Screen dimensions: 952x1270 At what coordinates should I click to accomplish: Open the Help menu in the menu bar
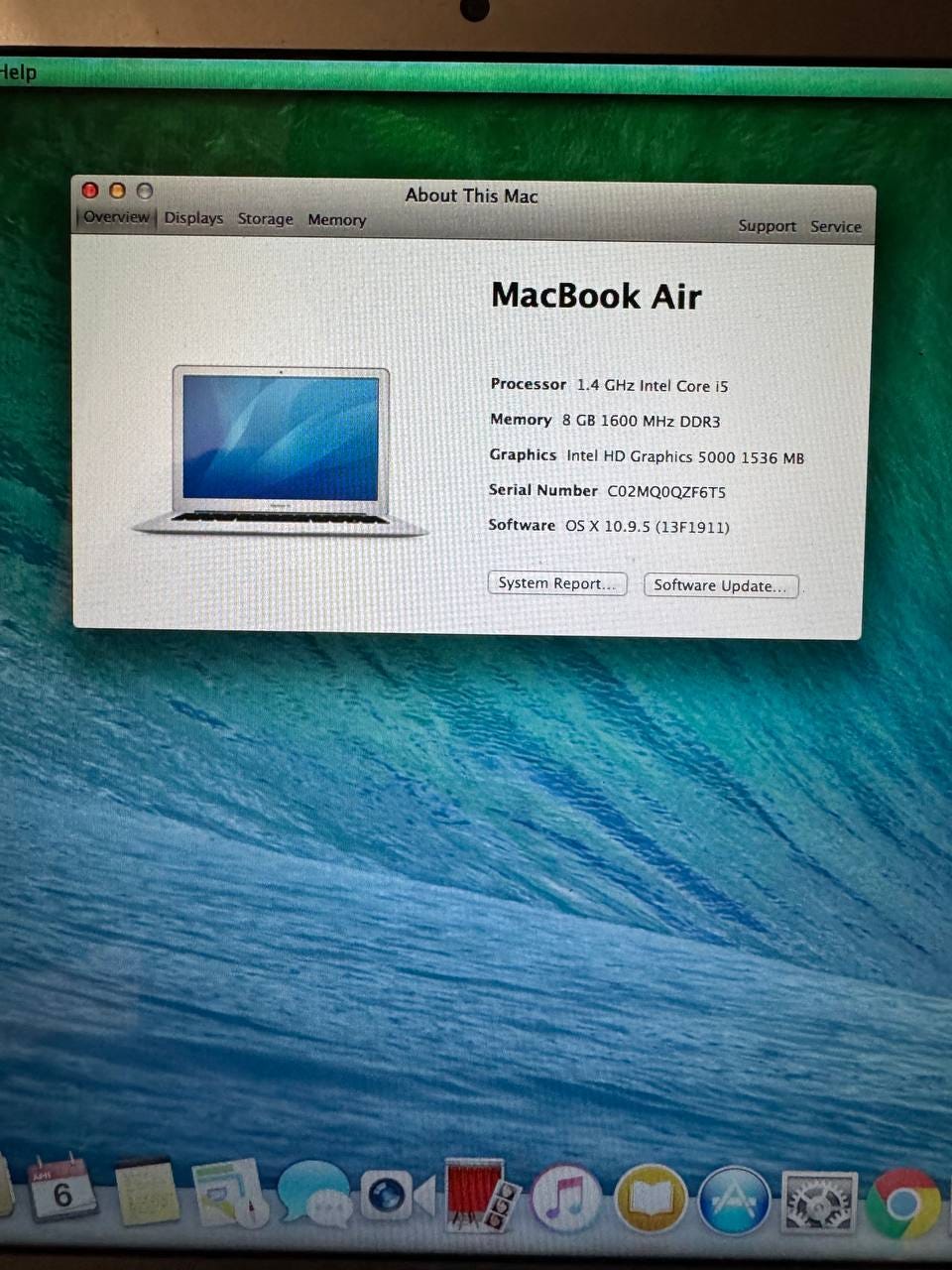[x=18, y=72]
